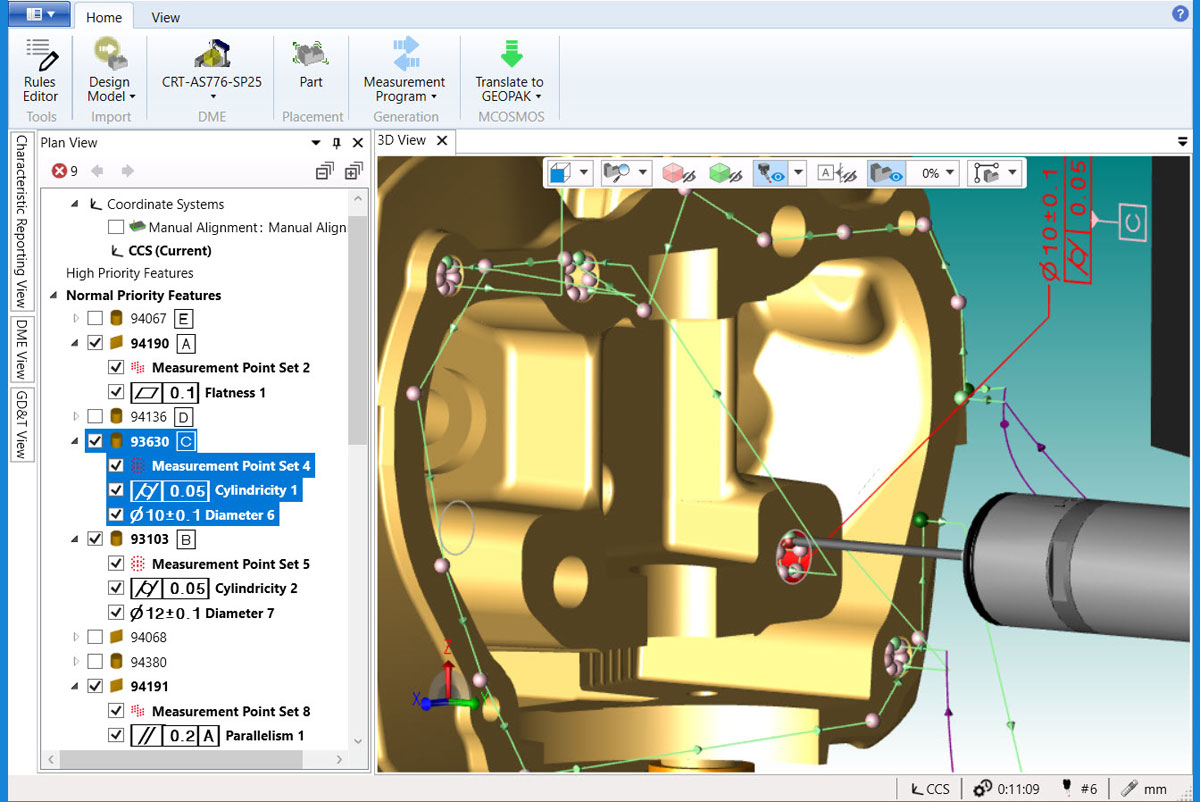Click the expand all tree icon
Viewport: 1200px width, 802px height.
click(352, 171)
